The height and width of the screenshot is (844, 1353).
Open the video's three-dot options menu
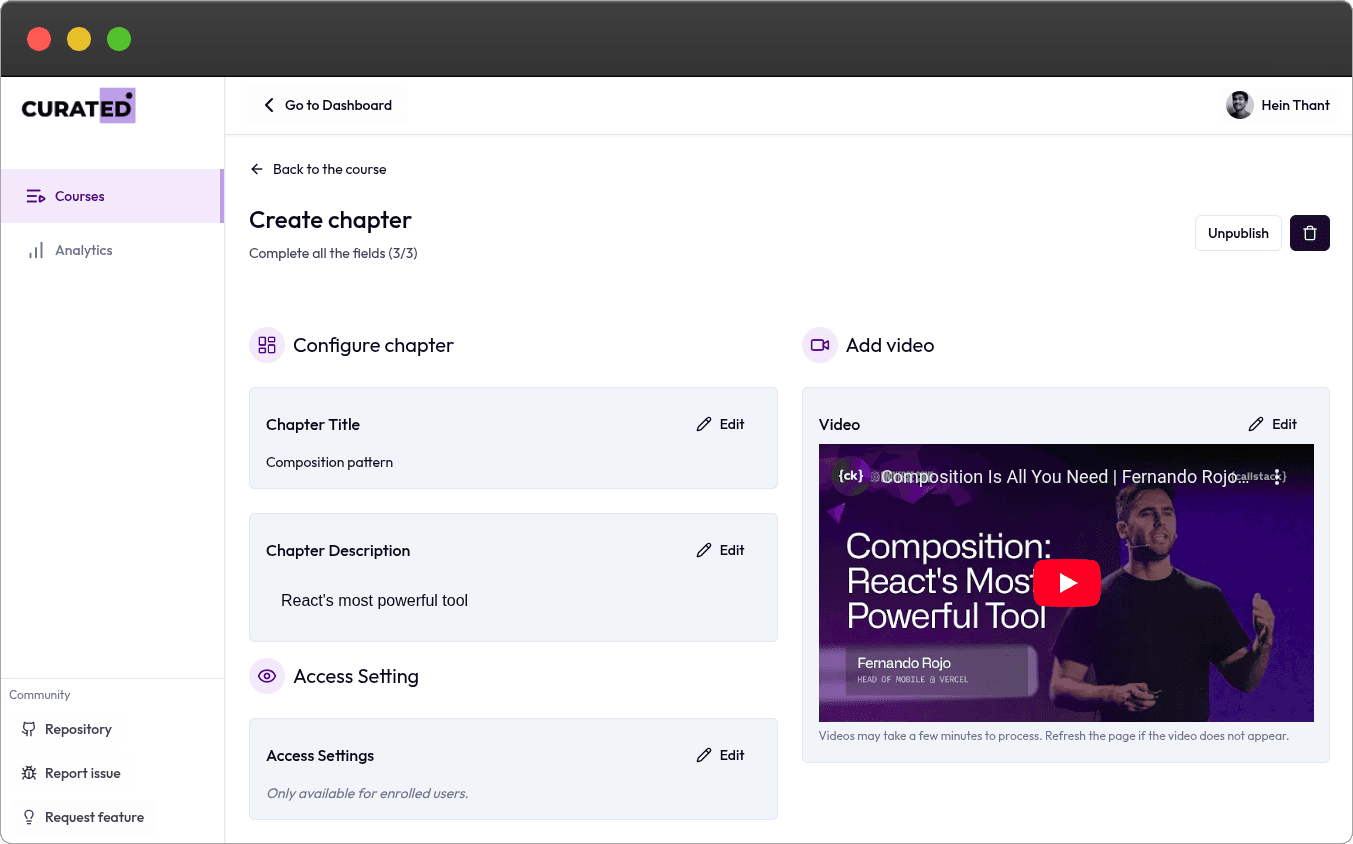point(1277,477)
